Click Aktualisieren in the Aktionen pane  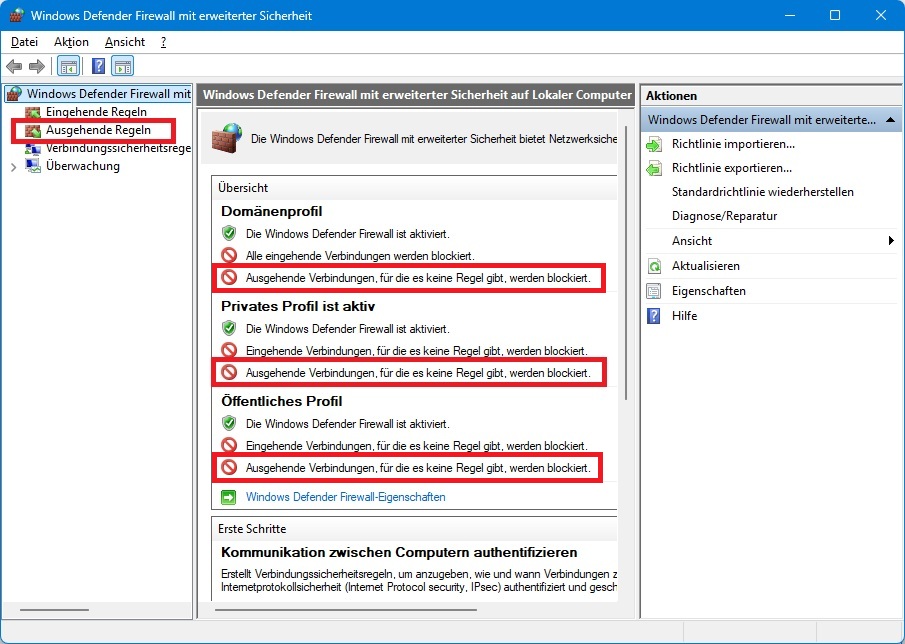coord(705,266)
